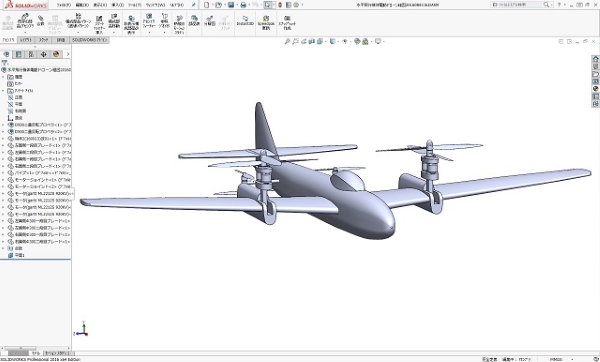Click the Save icon in the top toolbar

[231, 5]
